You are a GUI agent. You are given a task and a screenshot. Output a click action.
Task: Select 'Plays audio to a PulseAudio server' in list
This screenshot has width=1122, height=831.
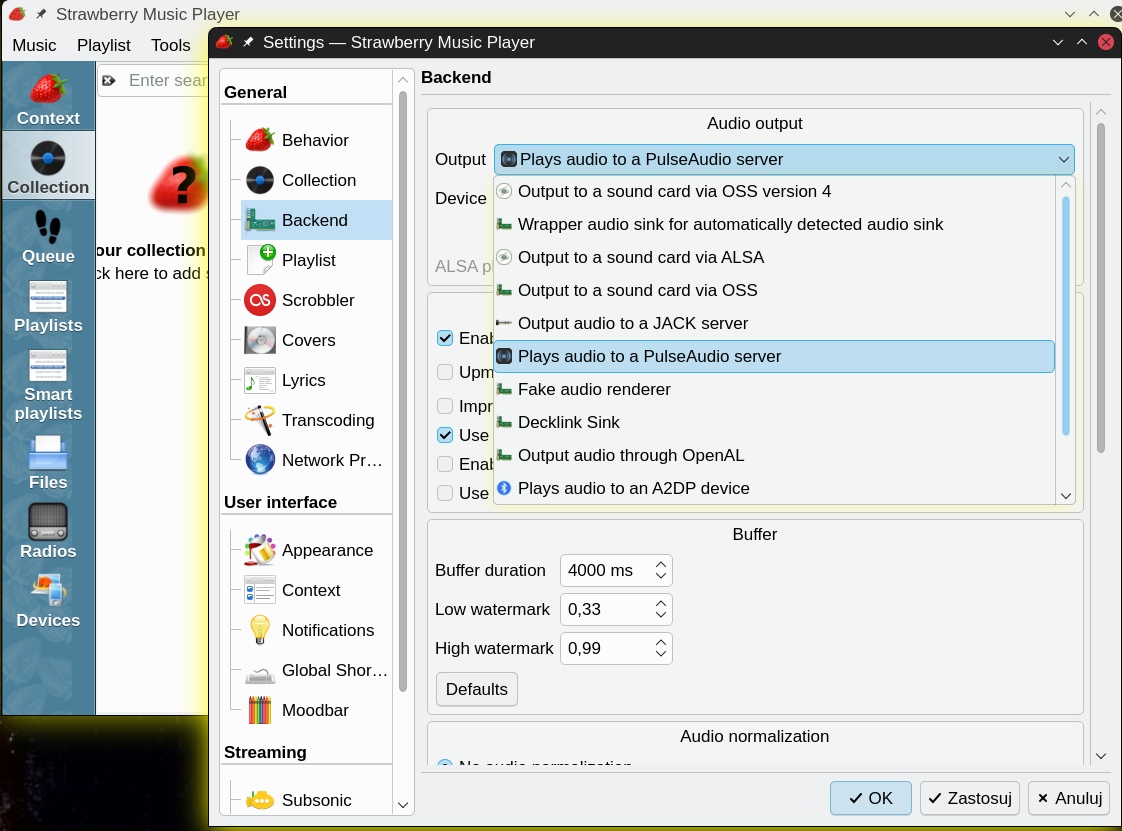pos(774,356)
